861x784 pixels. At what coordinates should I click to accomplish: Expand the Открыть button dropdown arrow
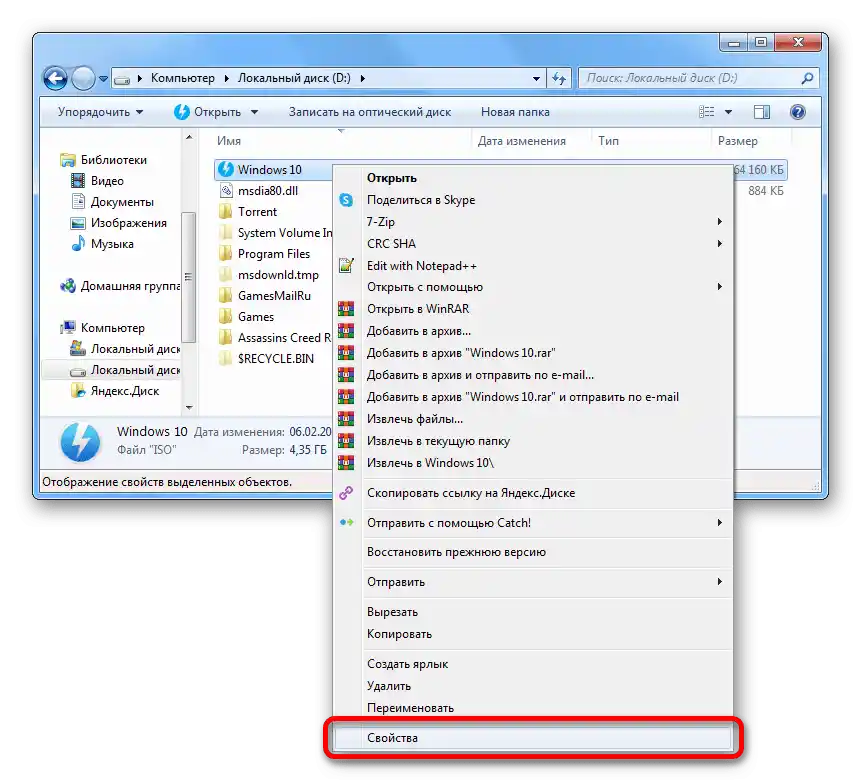pyautogui.click(x=254, y=112)
